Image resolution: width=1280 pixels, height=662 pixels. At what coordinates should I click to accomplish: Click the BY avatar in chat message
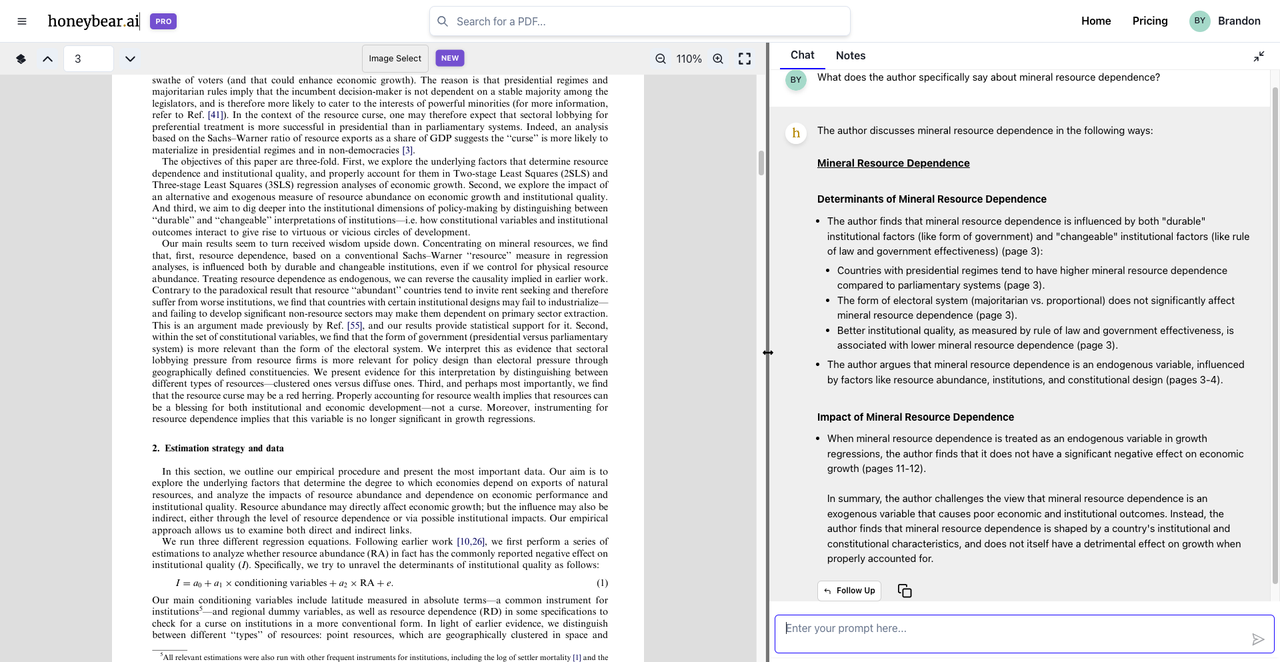[796, 80]
